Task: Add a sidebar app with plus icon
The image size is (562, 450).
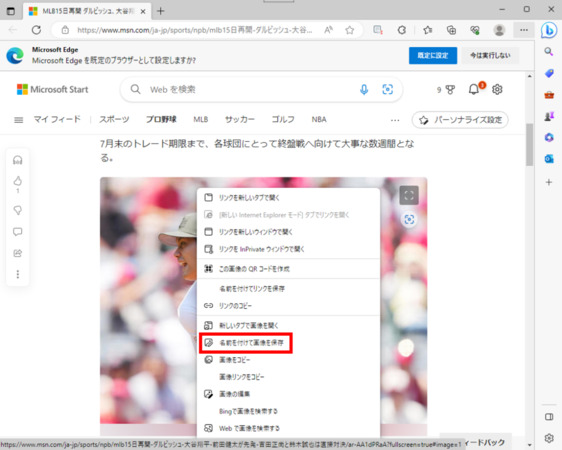Action: click(549, 182)
